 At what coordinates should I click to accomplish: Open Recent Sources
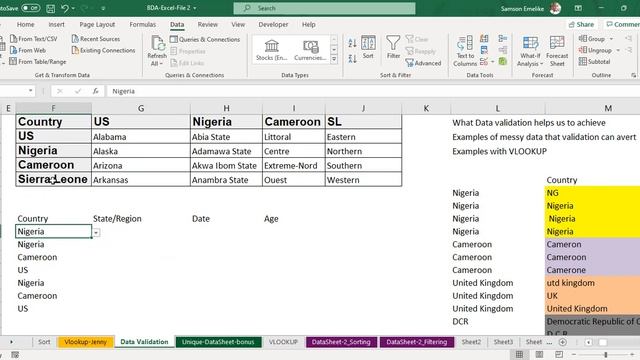tap(96, 39)
